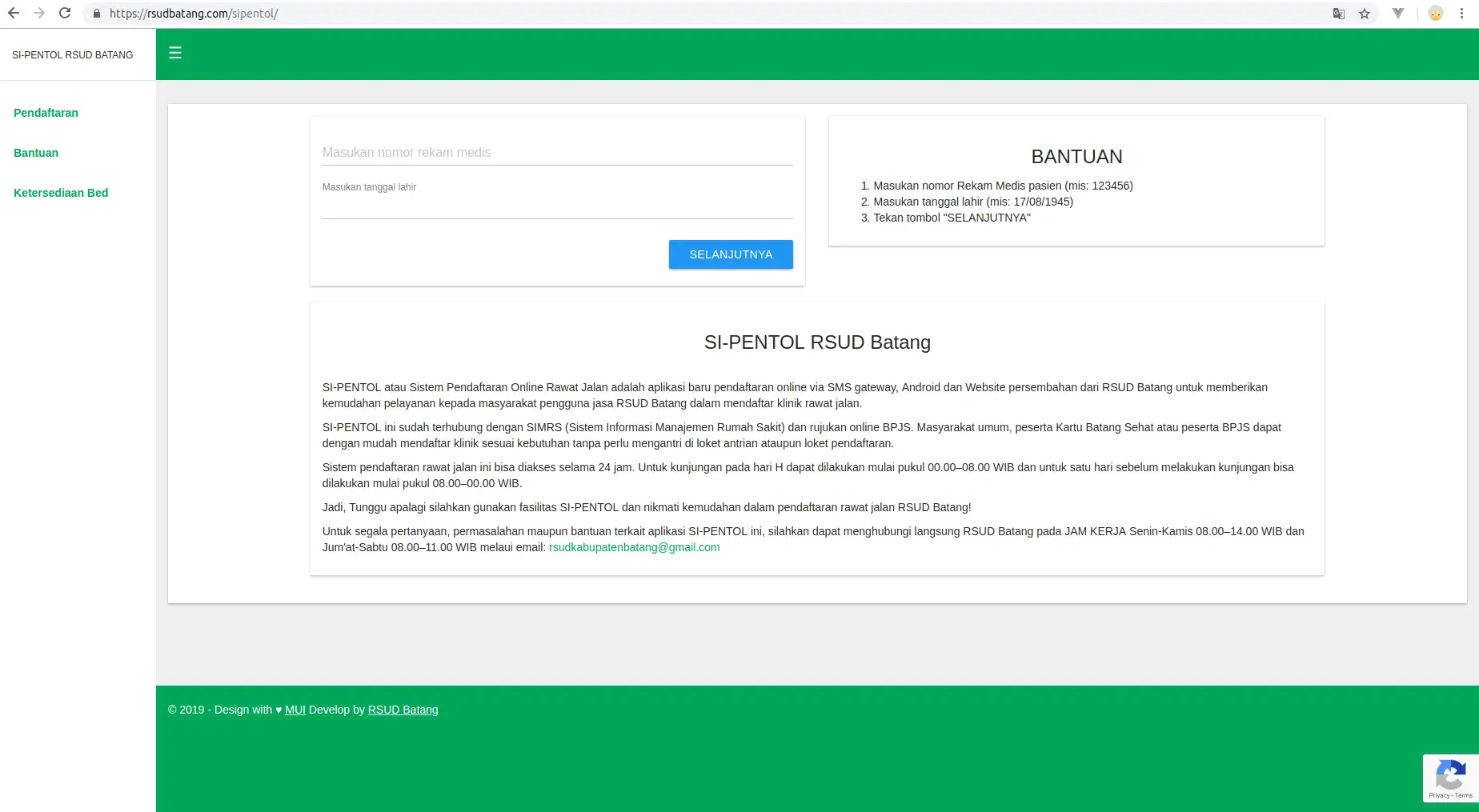Open Pendaftaran in the sidebar
Image resolution: width=1479 pixels, height=812 pixels.
coord(46,113)
